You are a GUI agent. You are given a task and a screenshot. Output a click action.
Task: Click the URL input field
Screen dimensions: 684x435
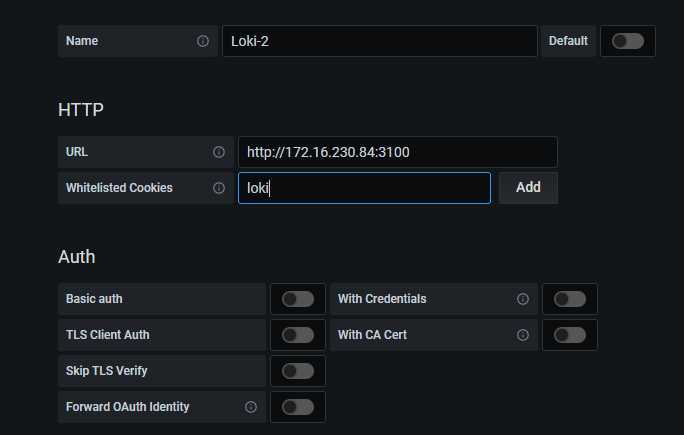(398, 152)
